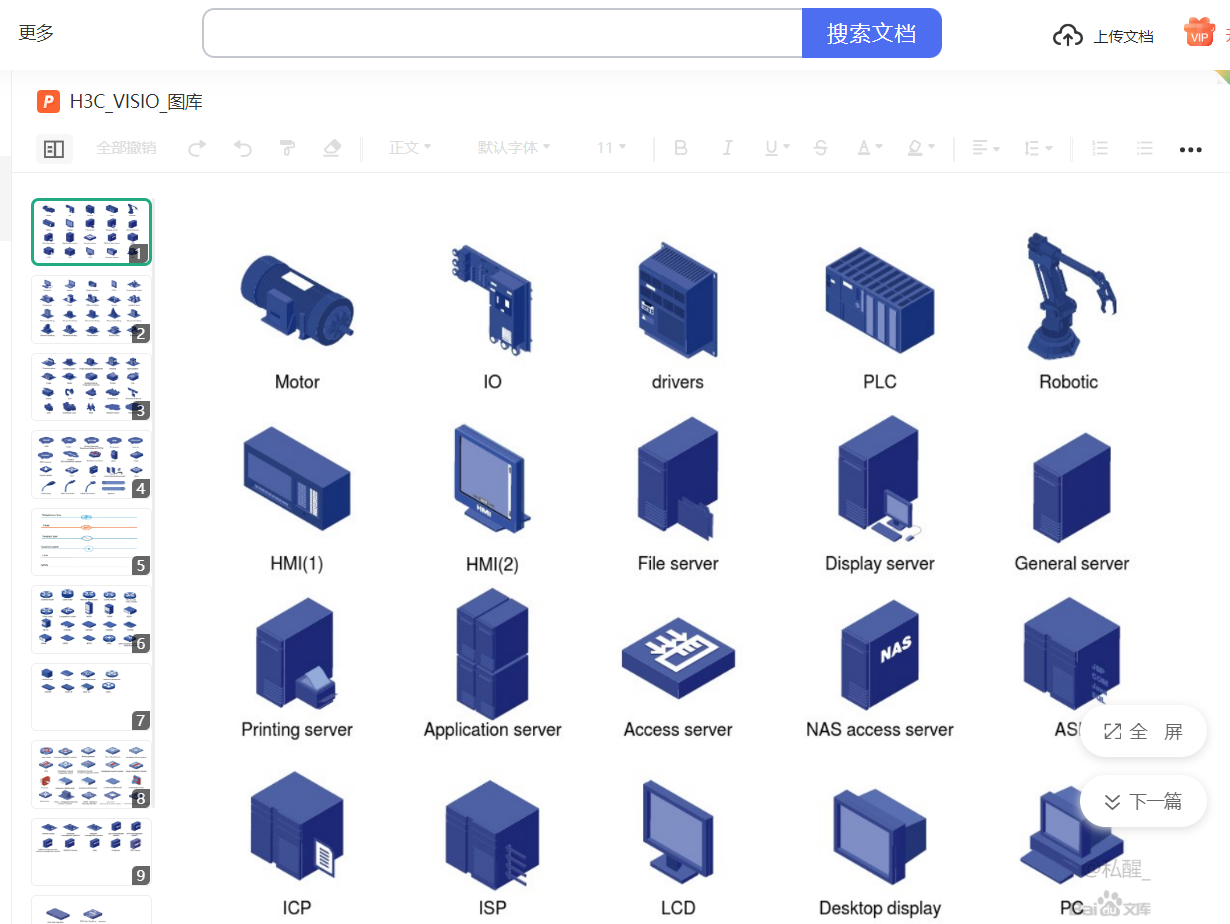Image resolution: width=1230 pixels, height=924 pixels.
Task: Click the HMI(1) panel icon
Action: [x=297, y=480]
